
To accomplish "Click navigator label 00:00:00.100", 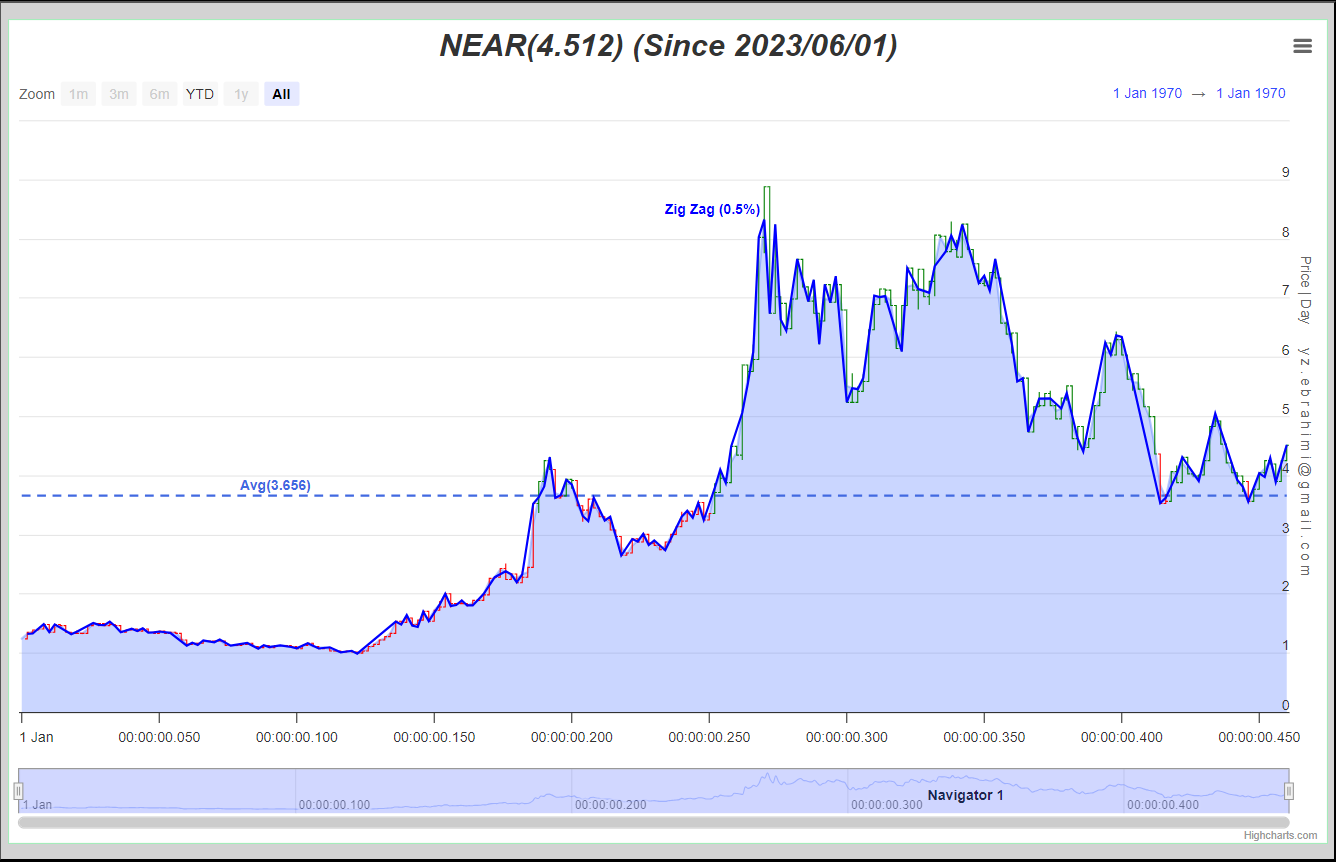I will pos(334,804).
